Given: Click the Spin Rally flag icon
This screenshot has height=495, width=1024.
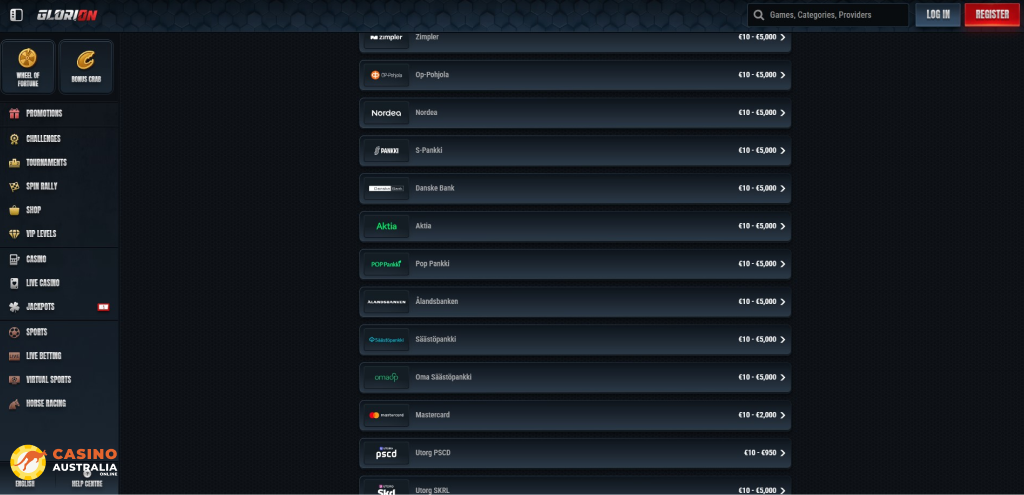Looking at the screenshot, I should click(x=14, y=186).
